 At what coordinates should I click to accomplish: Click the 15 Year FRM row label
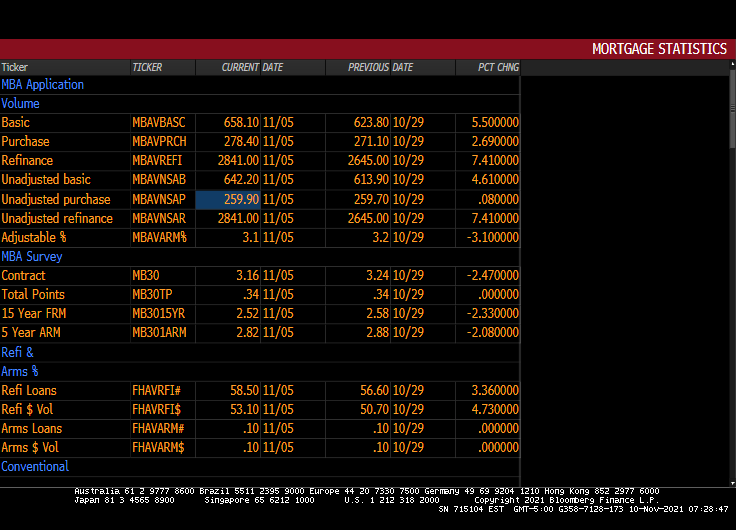[33, 314]
